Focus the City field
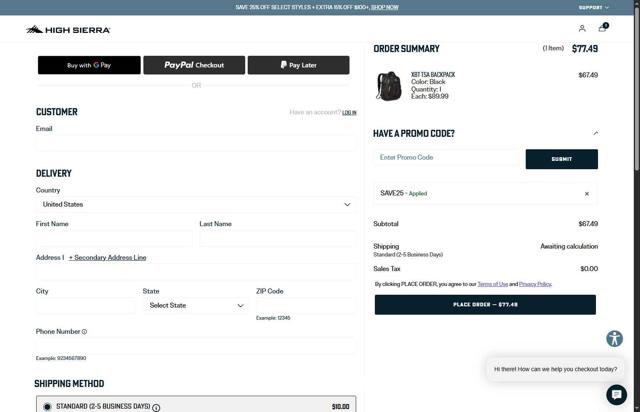Screen dimensions: 640x412 tap(86, 305)
